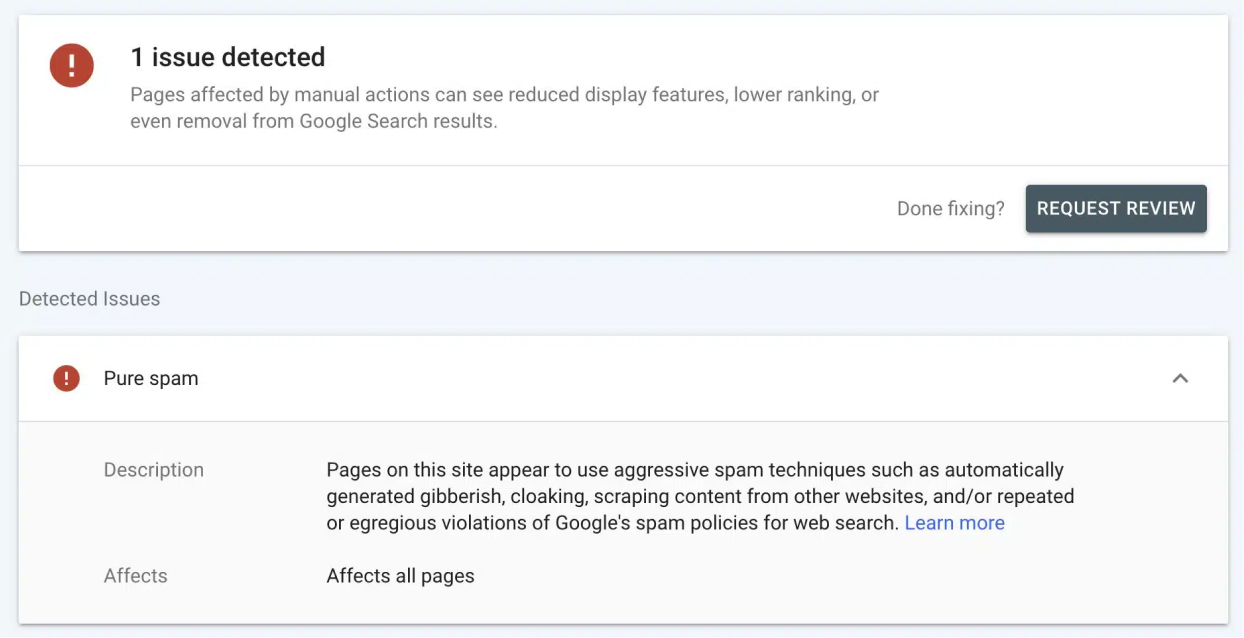Click the red alert icon beside issue count

(72, 66)
